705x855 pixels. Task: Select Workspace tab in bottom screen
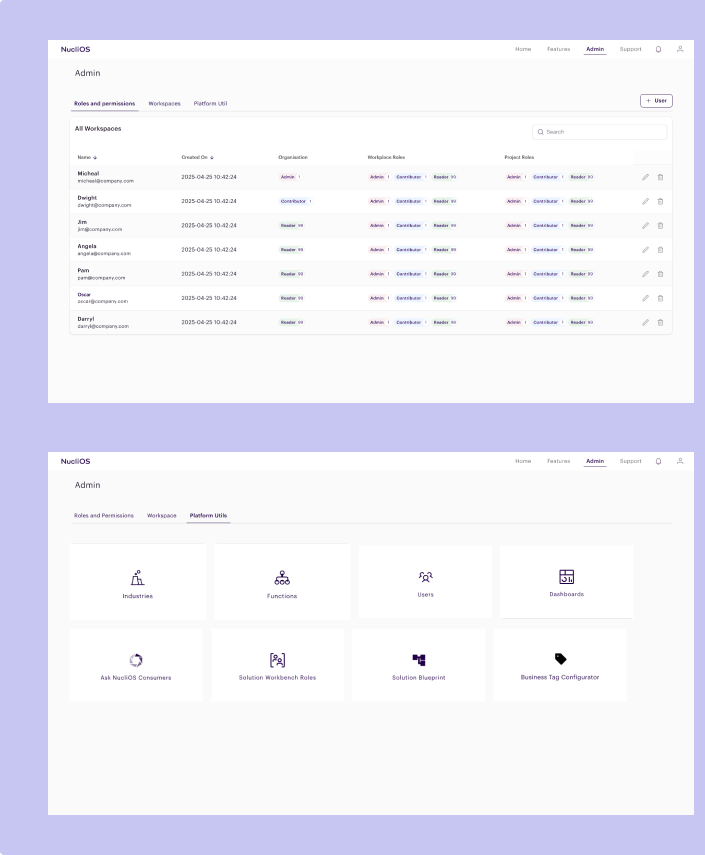[161, 515]
